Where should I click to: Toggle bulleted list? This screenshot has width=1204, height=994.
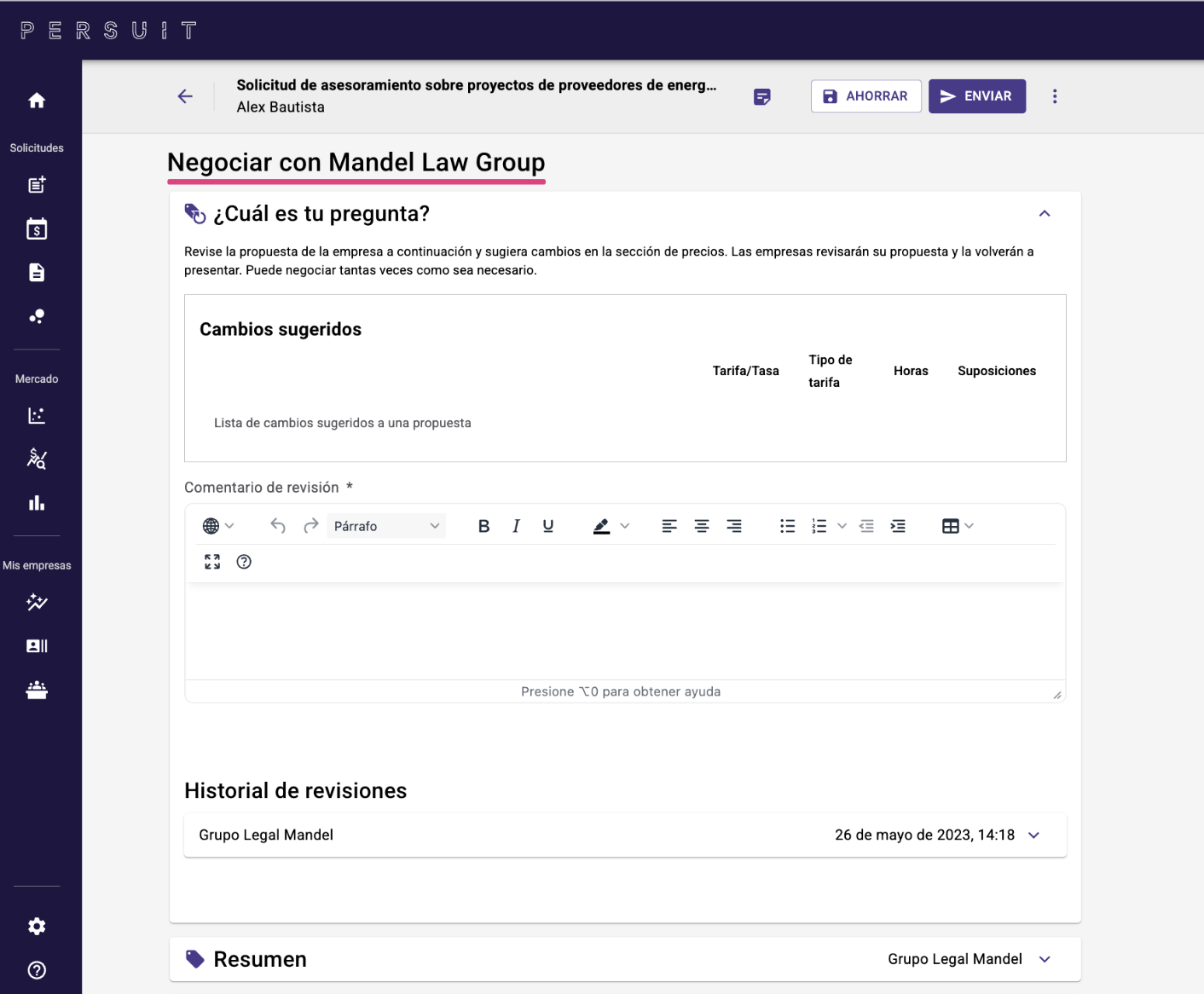[x=787, y=526]
